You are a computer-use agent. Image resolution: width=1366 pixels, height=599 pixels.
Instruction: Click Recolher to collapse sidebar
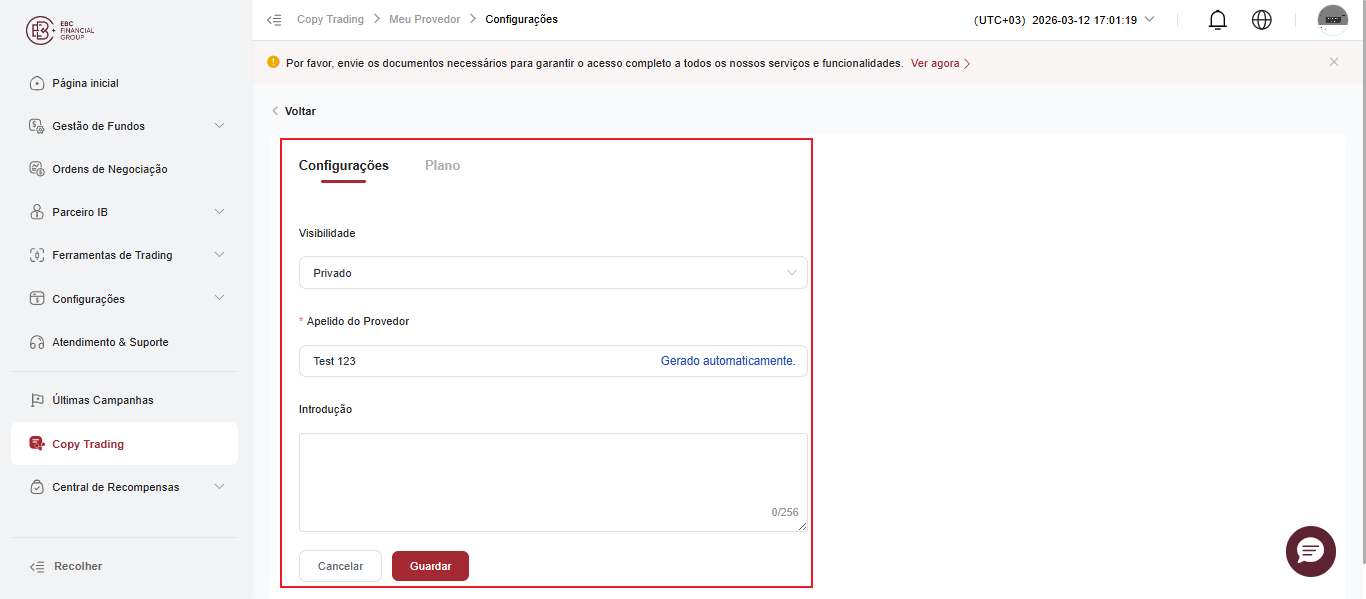pos(78,566)
